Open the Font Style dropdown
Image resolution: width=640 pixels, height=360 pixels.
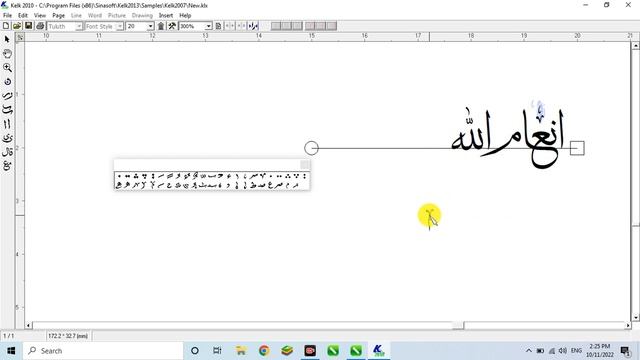(x=120, y=26)
